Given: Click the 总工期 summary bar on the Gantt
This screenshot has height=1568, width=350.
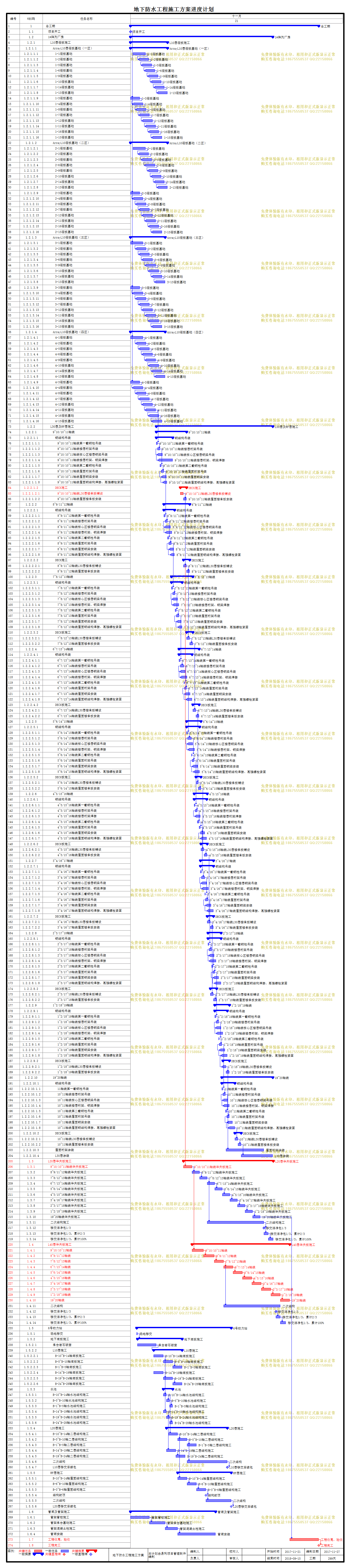Looking at the screenshot, I should [x=225, y=26].
